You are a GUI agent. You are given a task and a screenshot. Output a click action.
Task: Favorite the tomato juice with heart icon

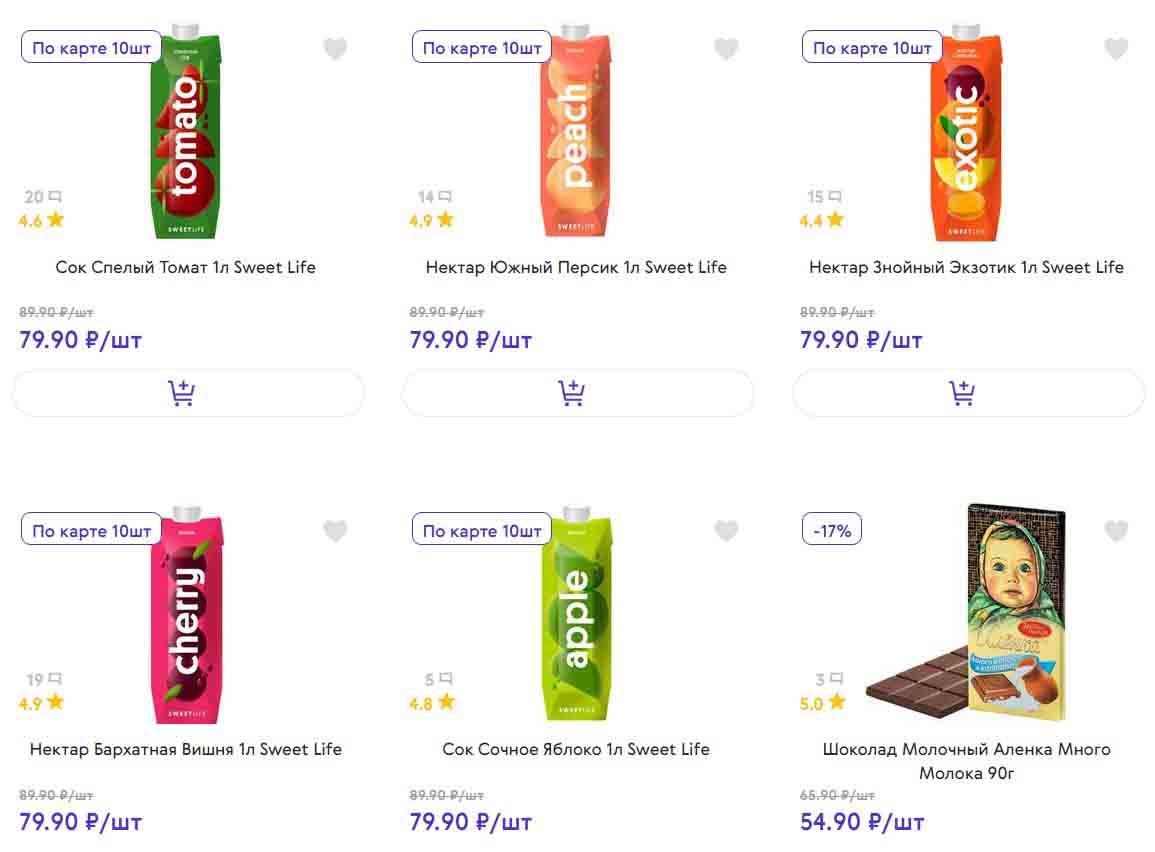click(335, 49)
